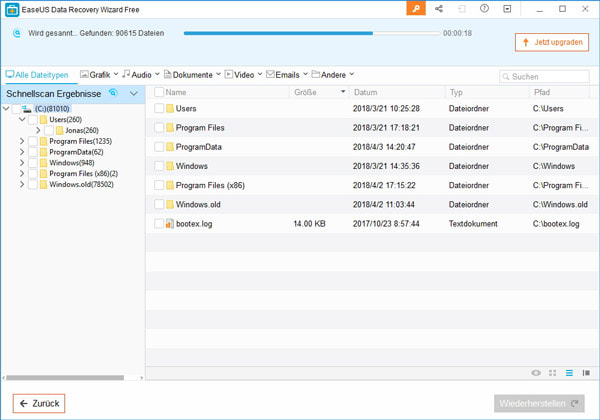The image size is (600, 420).
Task: Tick the checkbox for Users row
Action: click(159, 108)
